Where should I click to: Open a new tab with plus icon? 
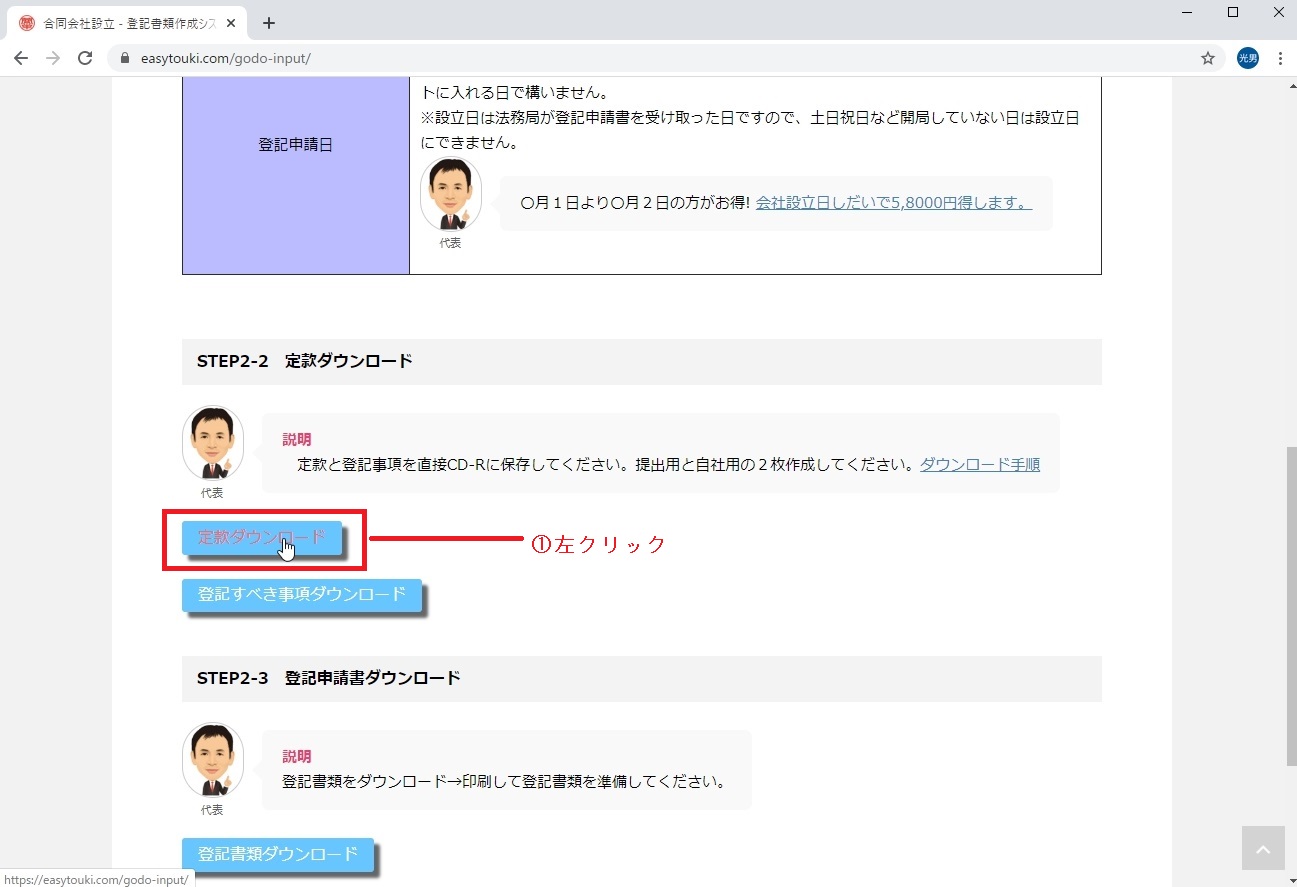click(268, 23)
